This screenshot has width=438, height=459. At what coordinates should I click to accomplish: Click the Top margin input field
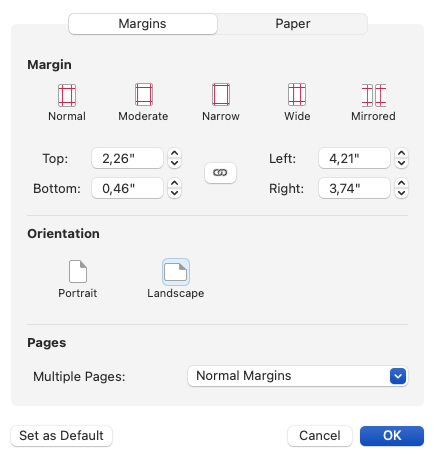click(127, 158)
